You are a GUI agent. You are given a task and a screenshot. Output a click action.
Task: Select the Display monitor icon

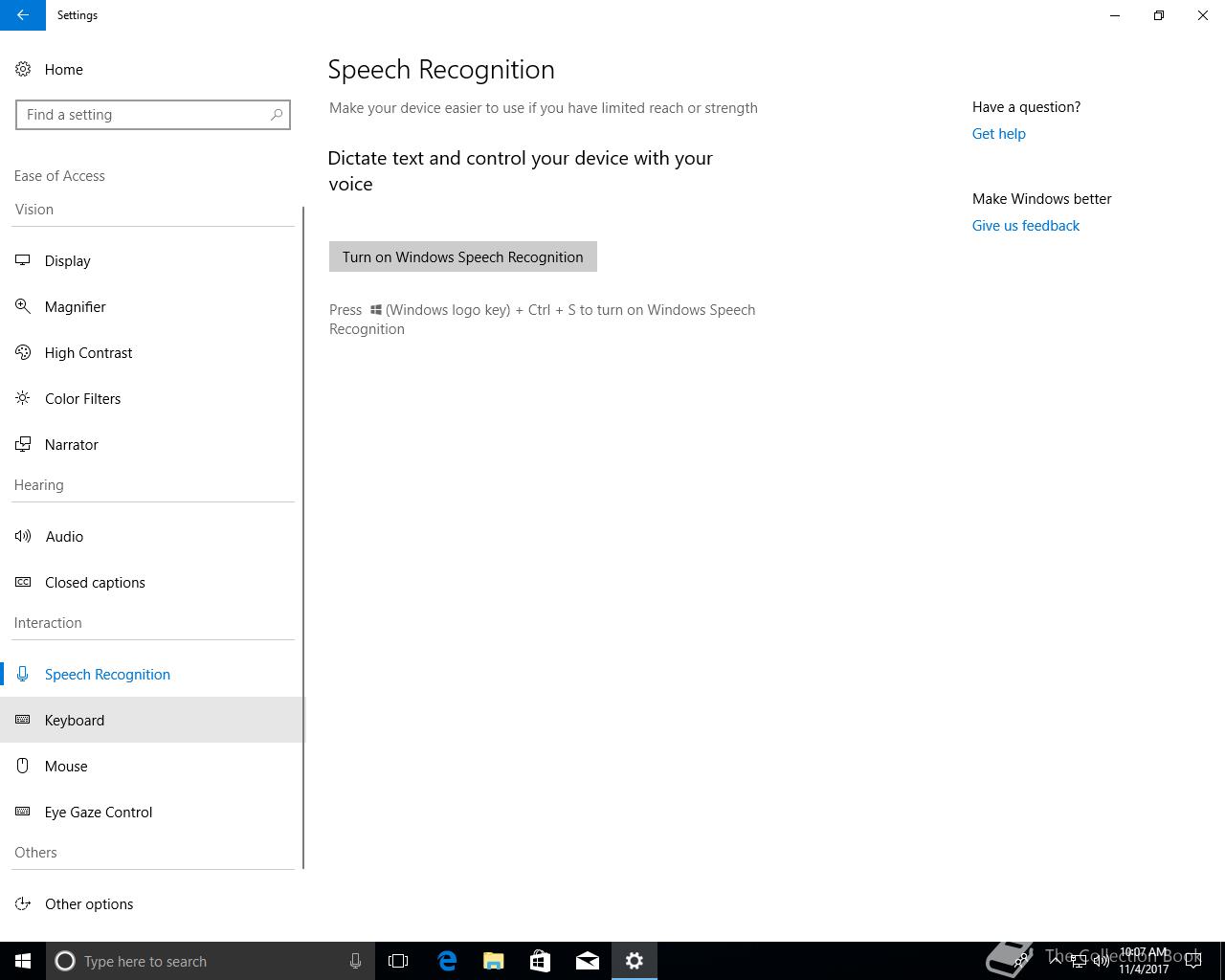[x=23, y=260]
